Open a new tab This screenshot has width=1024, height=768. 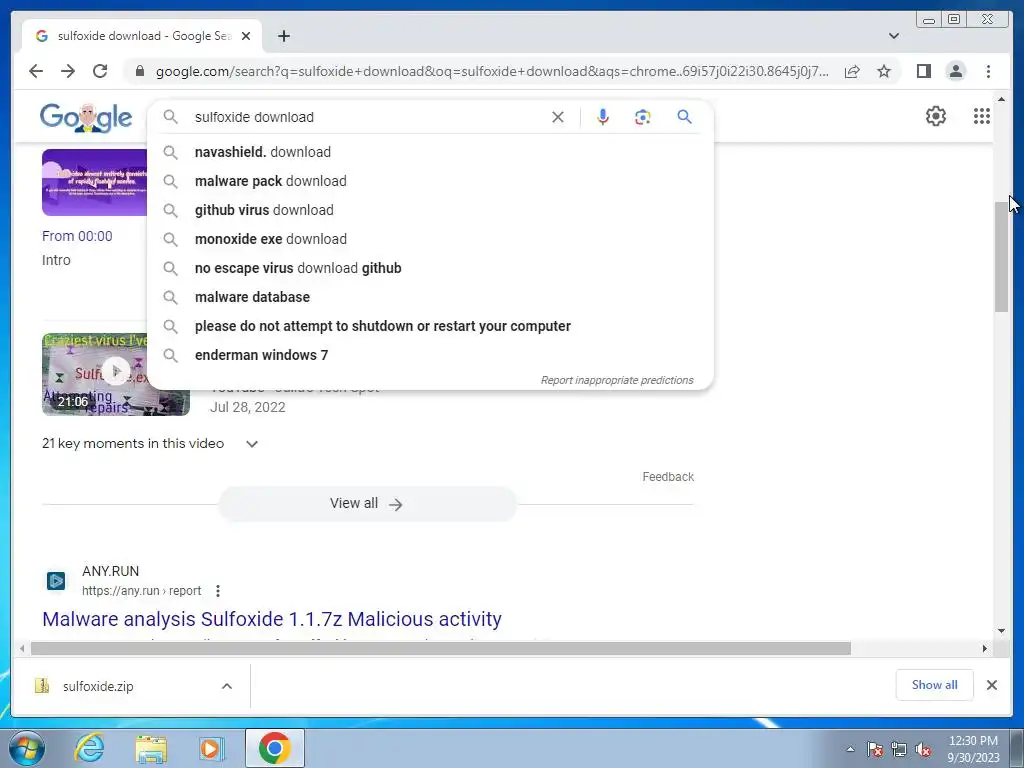[x=283, y=36]
